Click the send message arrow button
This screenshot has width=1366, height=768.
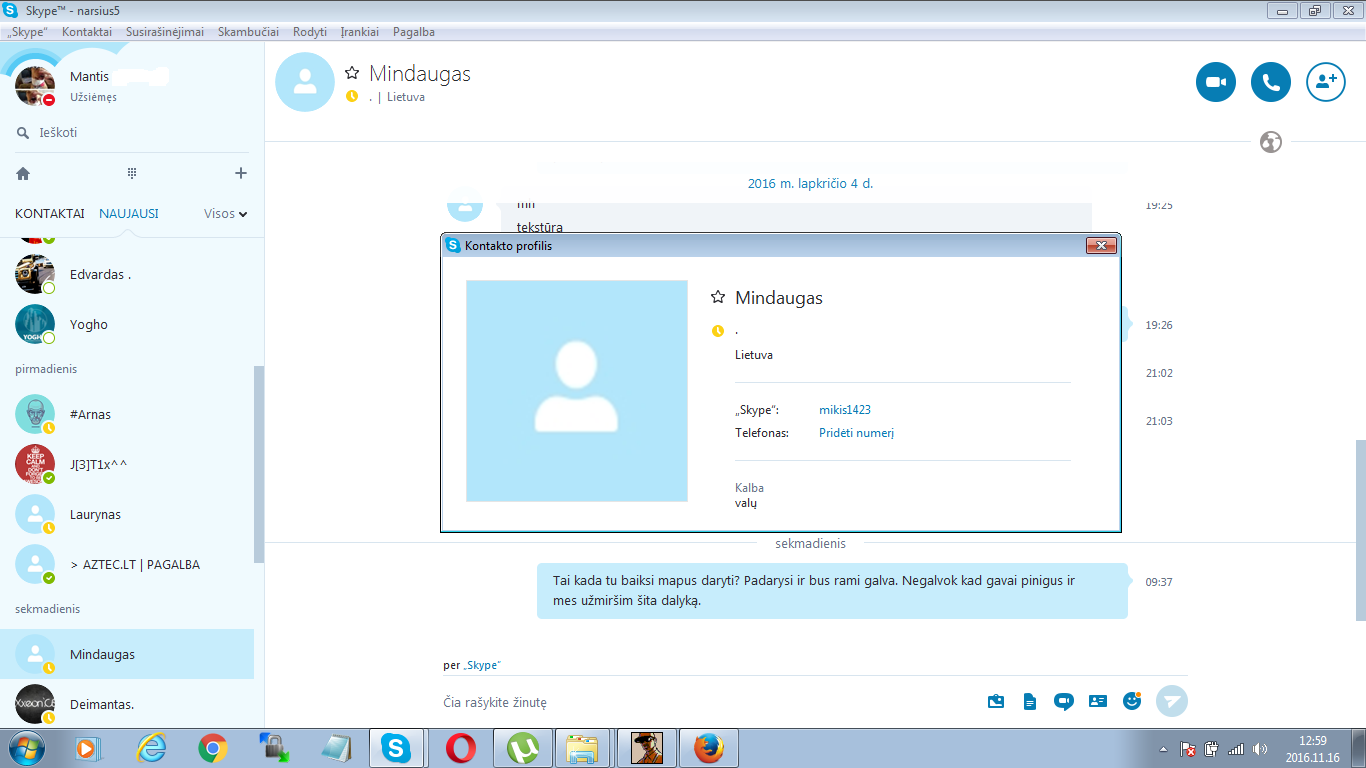[1171, 701]
